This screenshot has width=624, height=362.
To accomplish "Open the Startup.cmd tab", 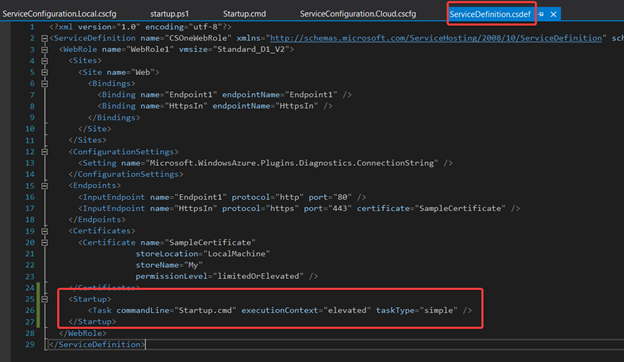I will point(244,14).
